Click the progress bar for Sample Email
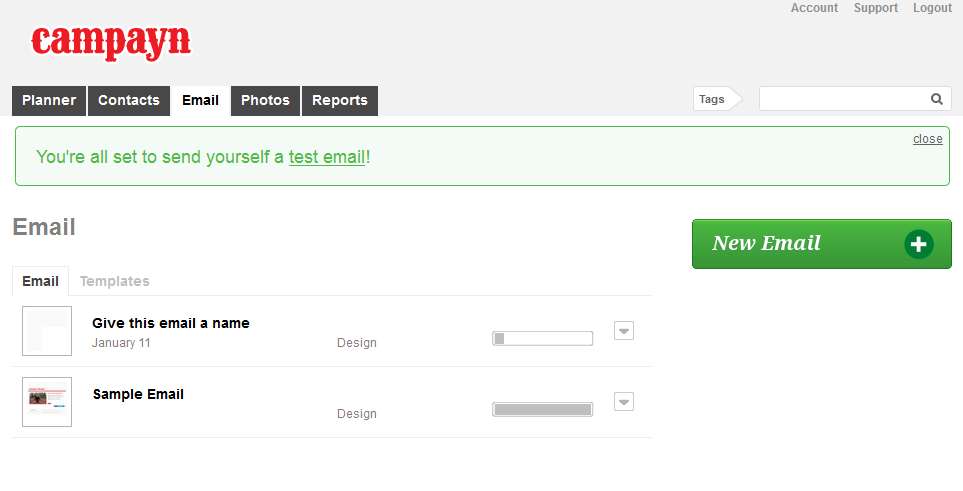 point(542,409)
